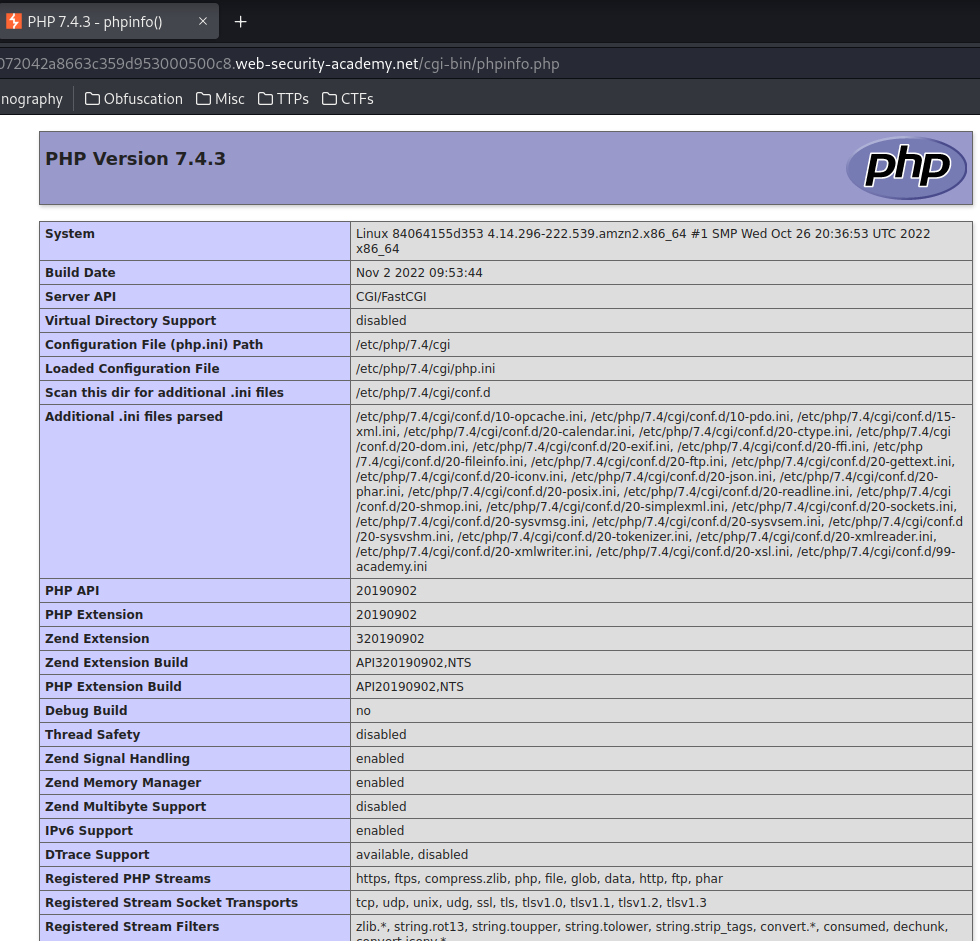Click the PHP logo in the header

906,168
